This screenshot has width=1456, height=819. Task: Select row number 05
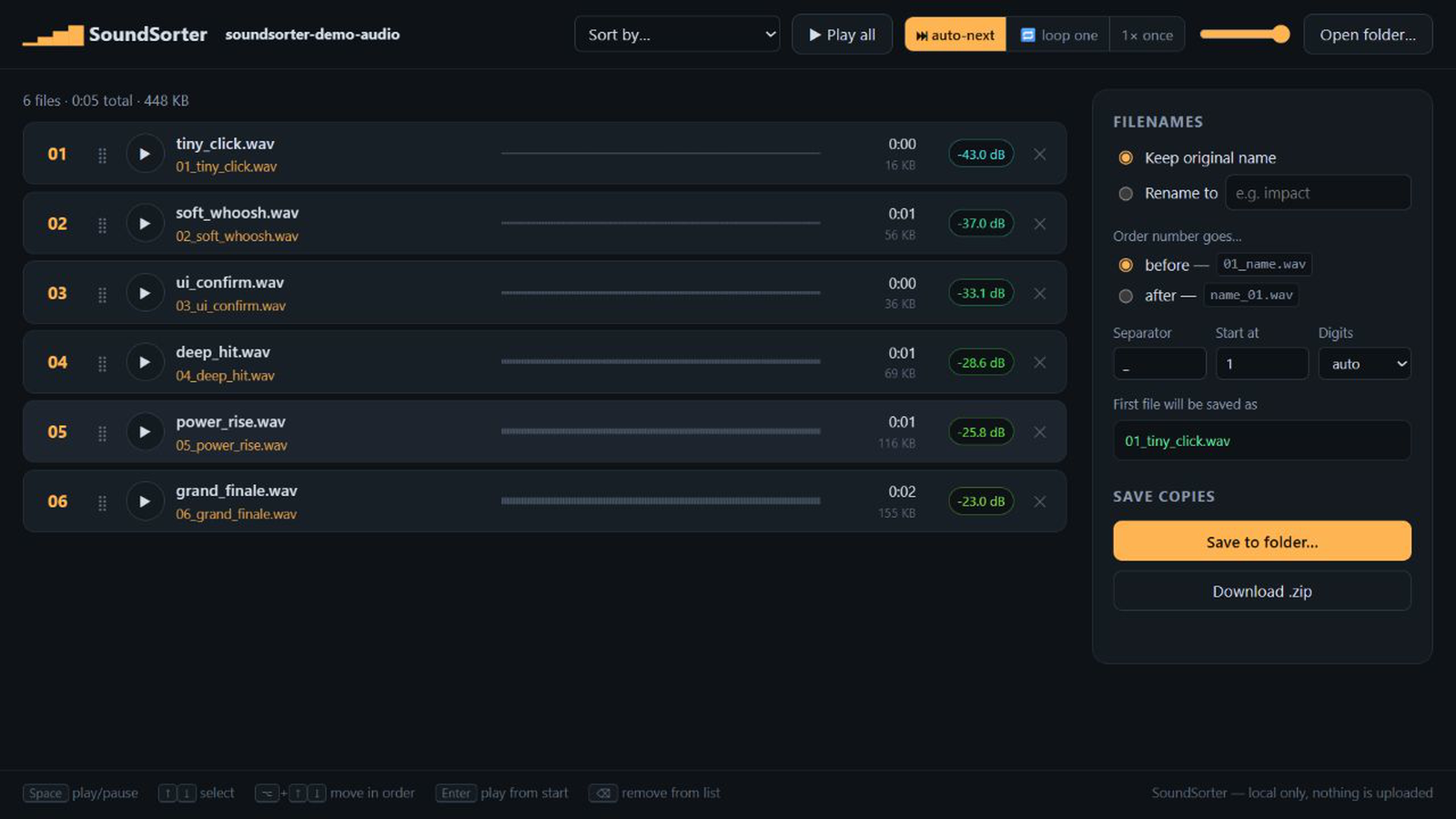(57, 432)
